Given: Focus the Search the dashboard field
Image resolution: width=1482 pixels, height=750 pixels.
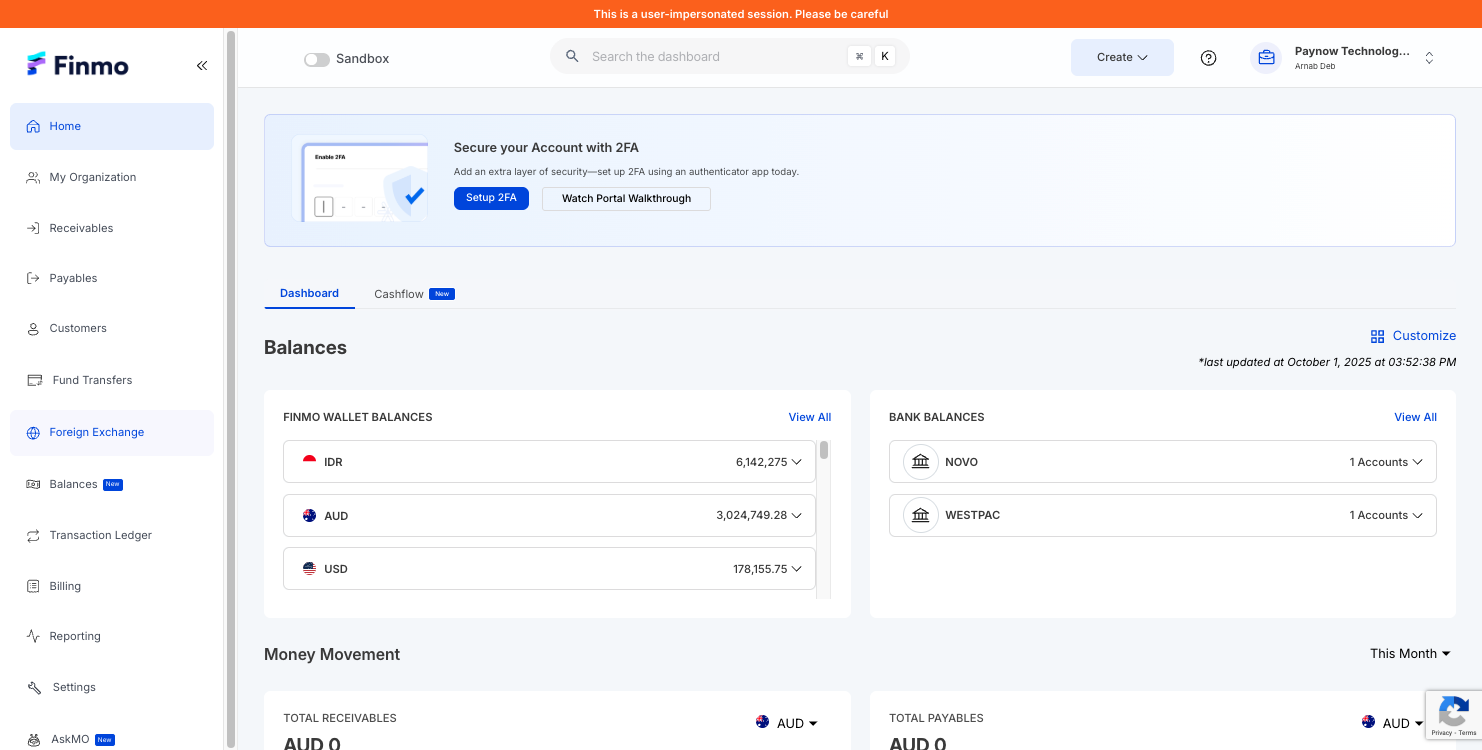Looking at the screenshot, I should pyautogui.click(x=730, y=57).
